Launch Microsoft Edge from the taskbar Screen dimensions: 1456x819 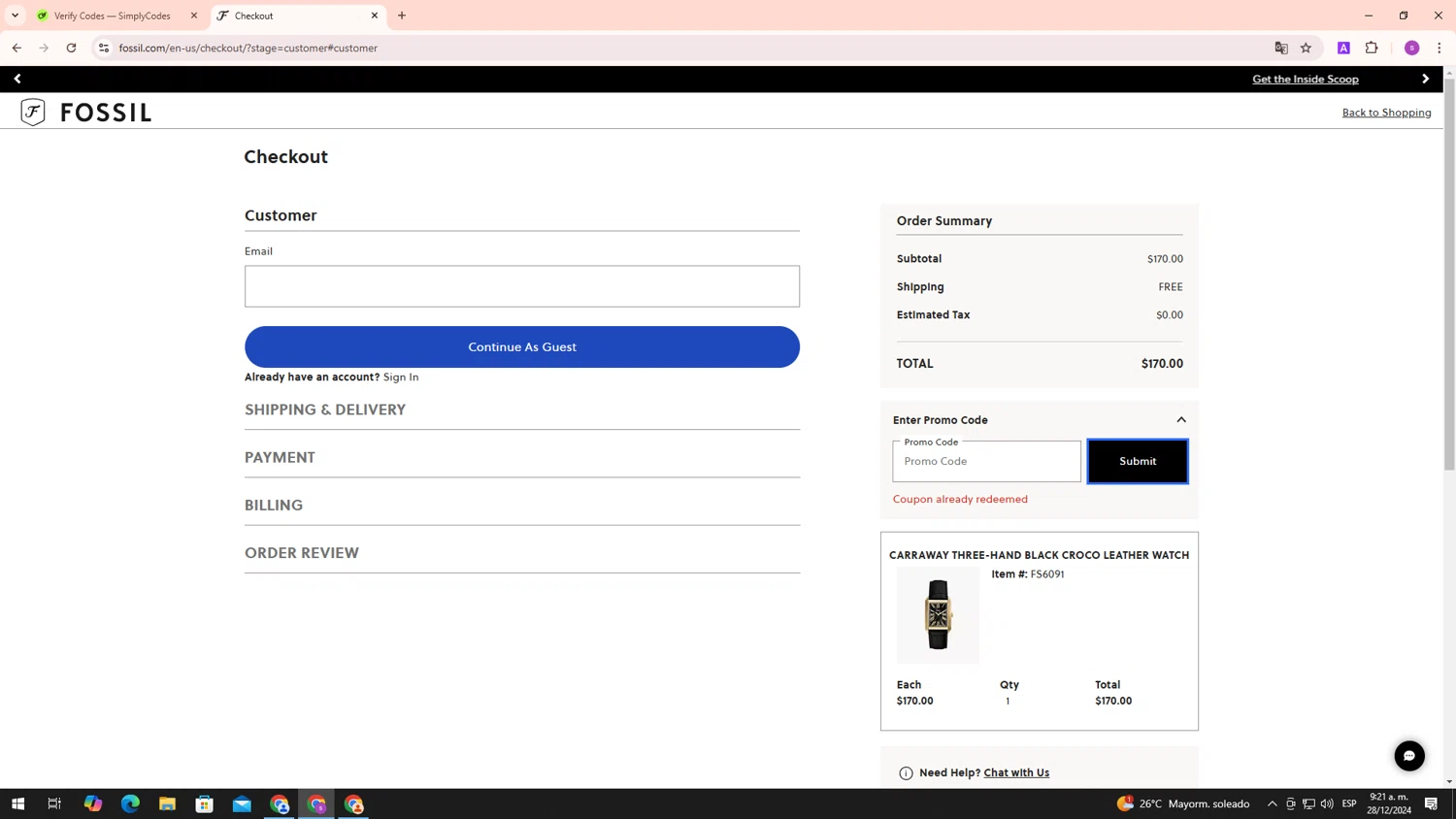pos(130,803)
